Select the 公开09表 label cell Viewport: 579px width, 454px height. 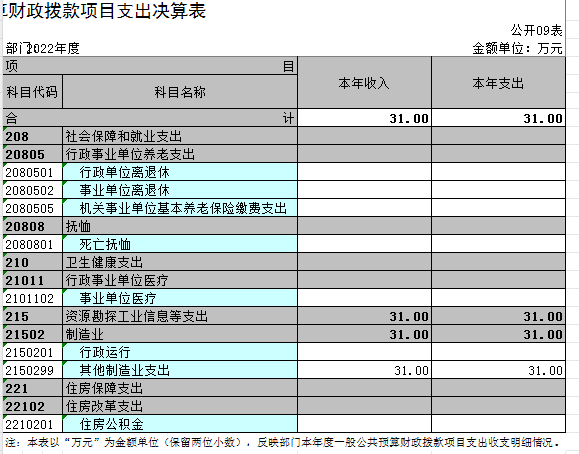[536, 30]
